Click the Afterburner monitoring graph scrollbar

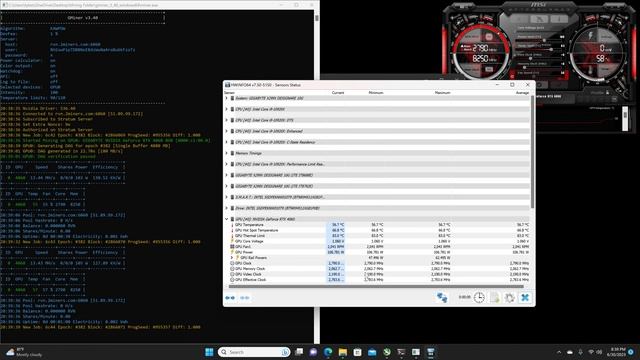625,119
